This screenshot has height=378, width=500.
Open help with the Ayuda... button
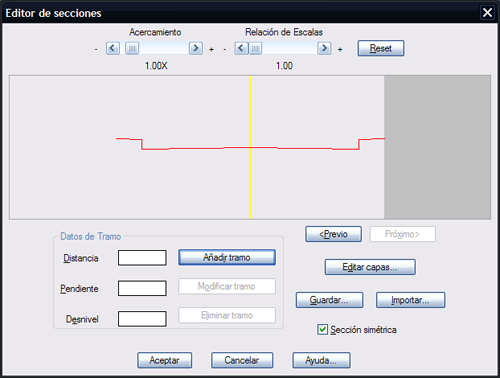point(321,360)
